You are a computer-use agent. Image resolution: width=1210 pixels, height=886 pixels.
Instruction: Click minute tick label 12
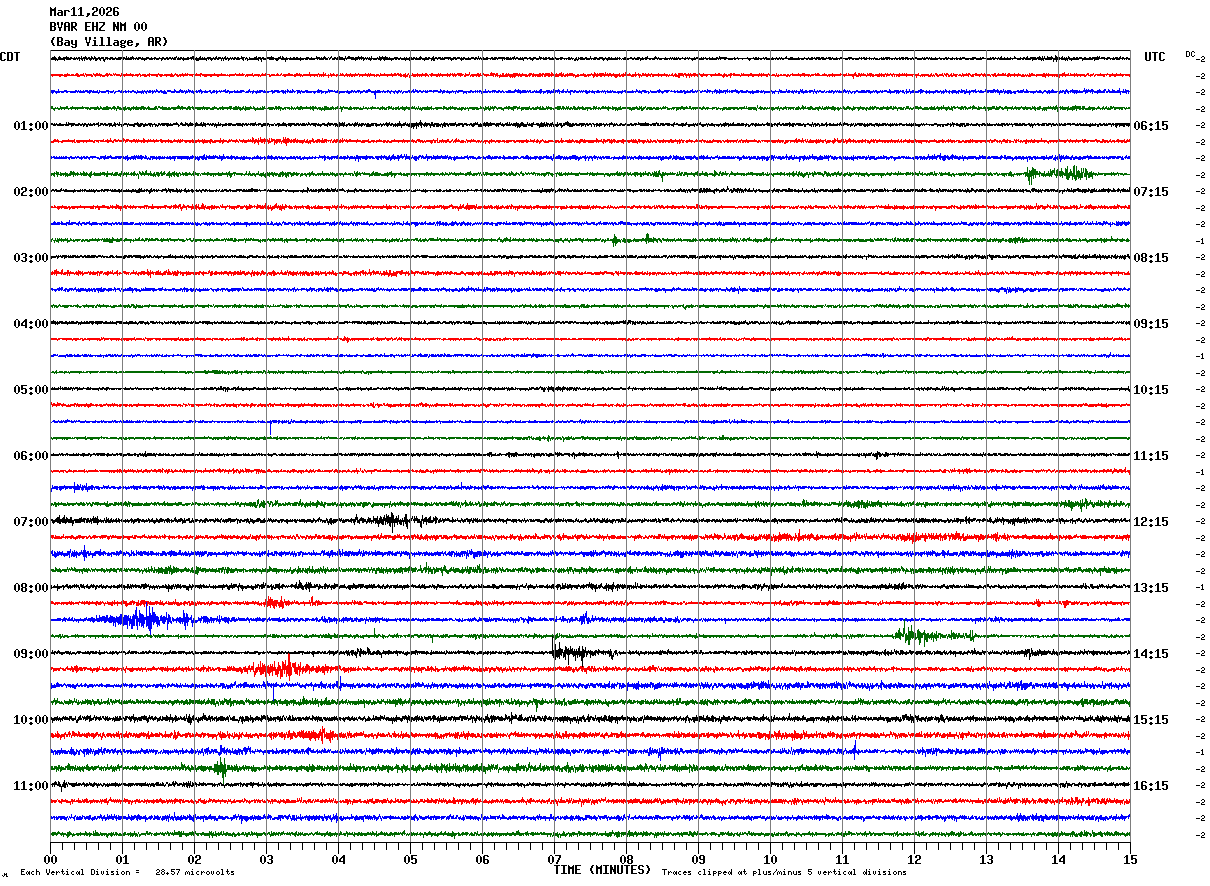click(x=914, y=859)
